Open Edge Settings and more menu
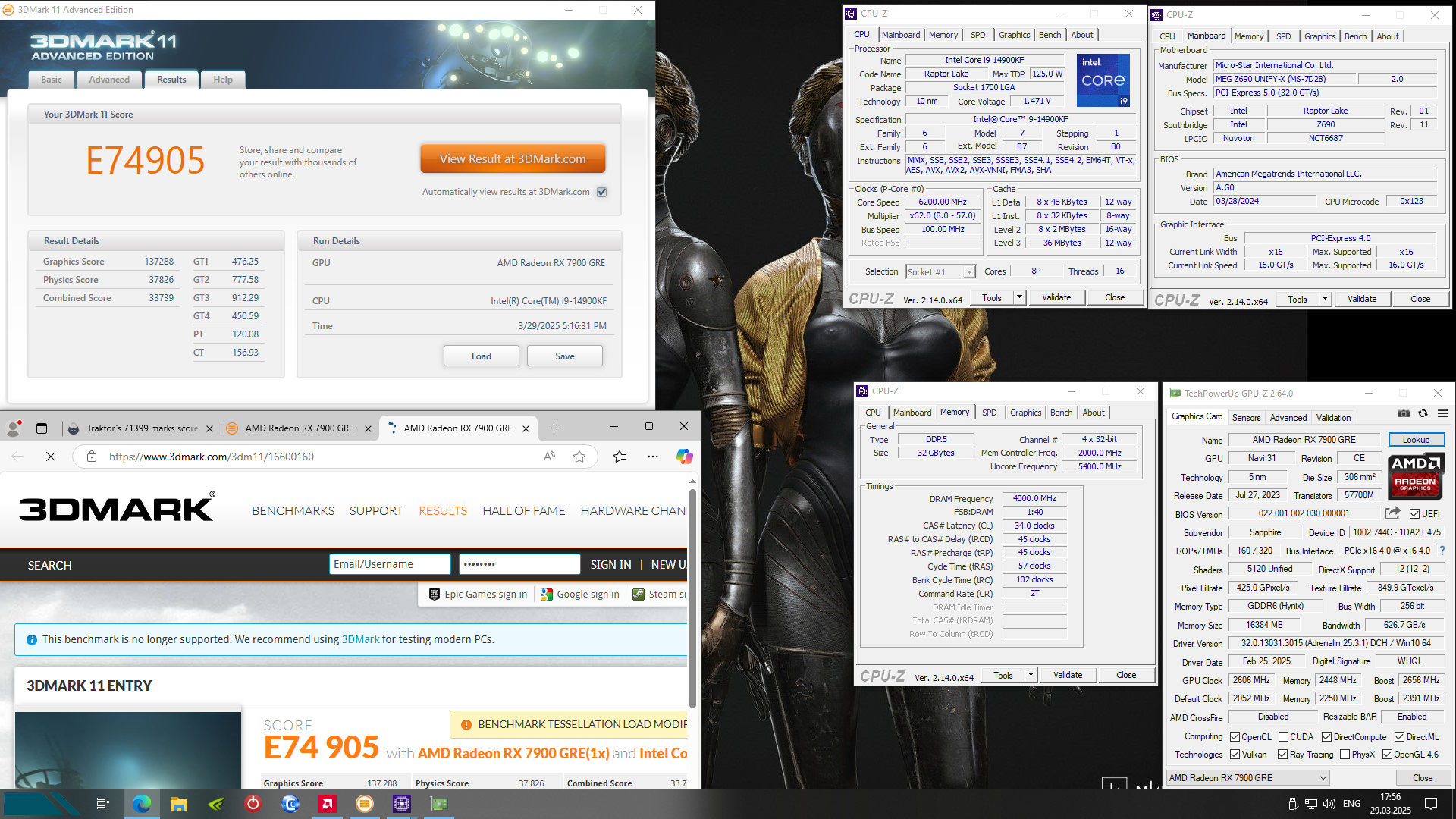The height and width of the screenshot is (819, 1456). (653, 457)
